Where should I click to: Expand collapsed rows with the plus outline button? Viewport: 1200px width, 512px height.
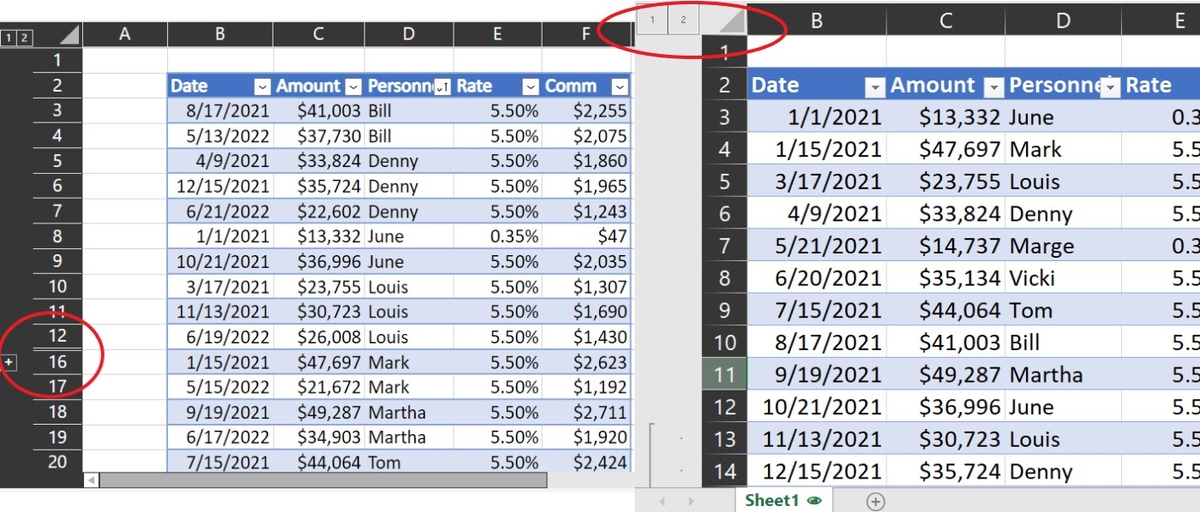pyautogui.click(x=9, y=361)
